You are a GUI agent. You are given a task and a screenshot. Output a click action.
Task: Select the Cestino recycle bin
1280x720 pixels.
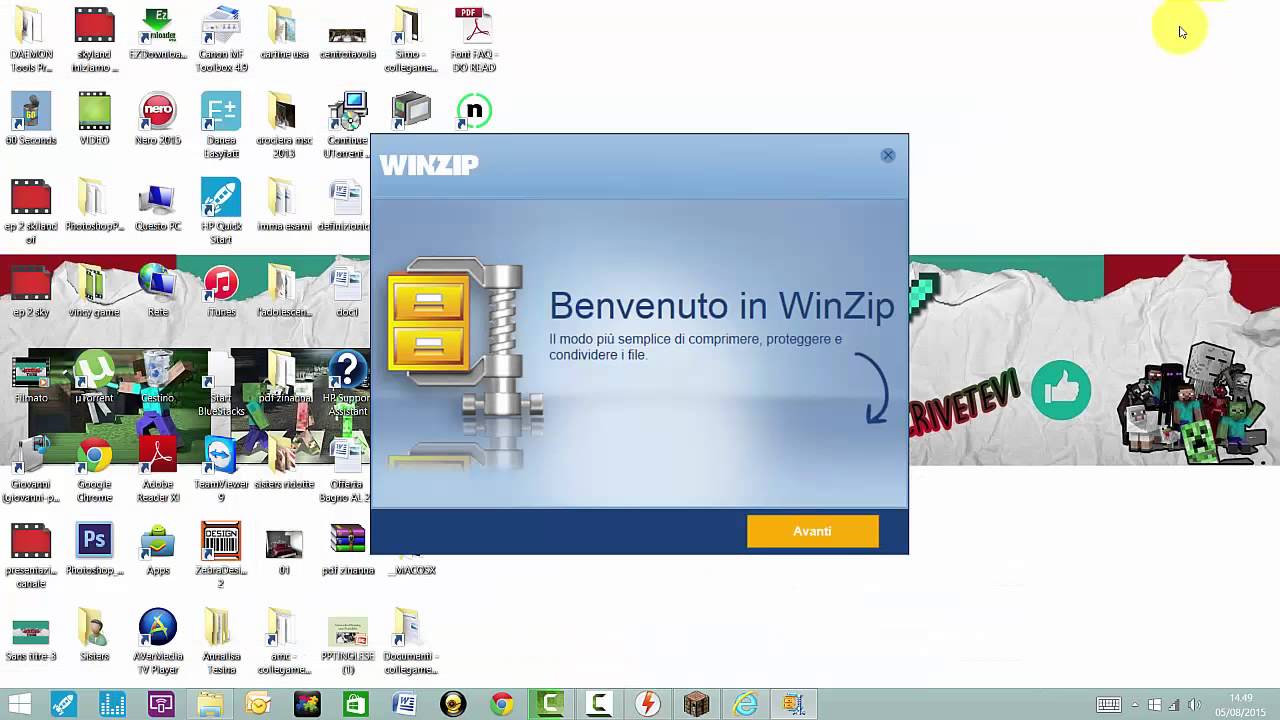(x=157, y=377)
